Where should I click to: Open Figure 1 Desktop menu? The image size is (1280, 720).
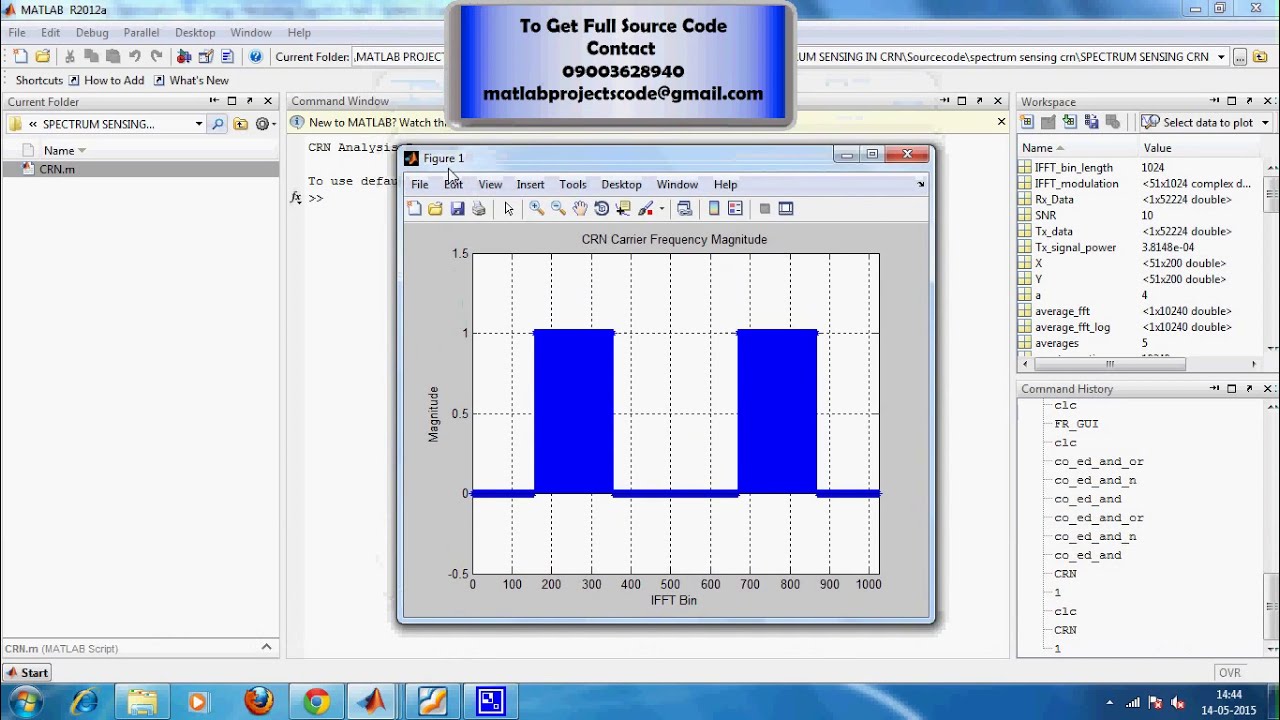pos(621,184)
